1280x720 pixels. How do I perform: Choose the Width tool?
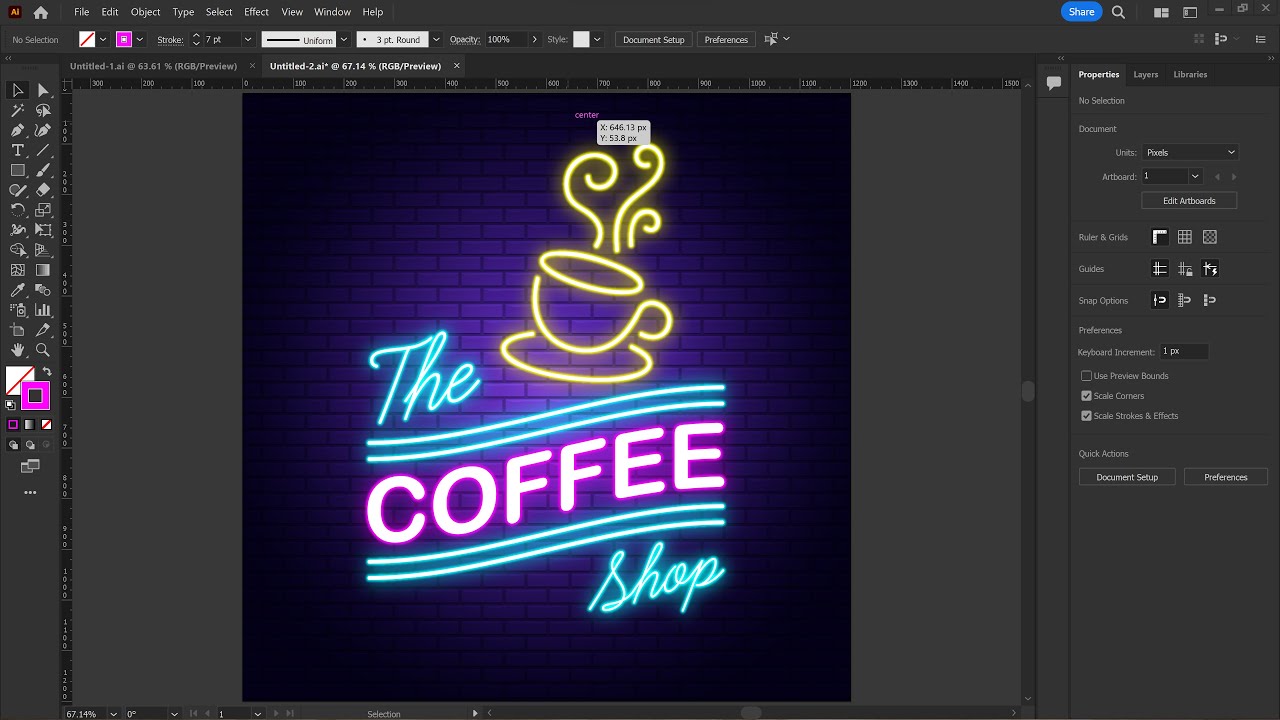point(17,230)
